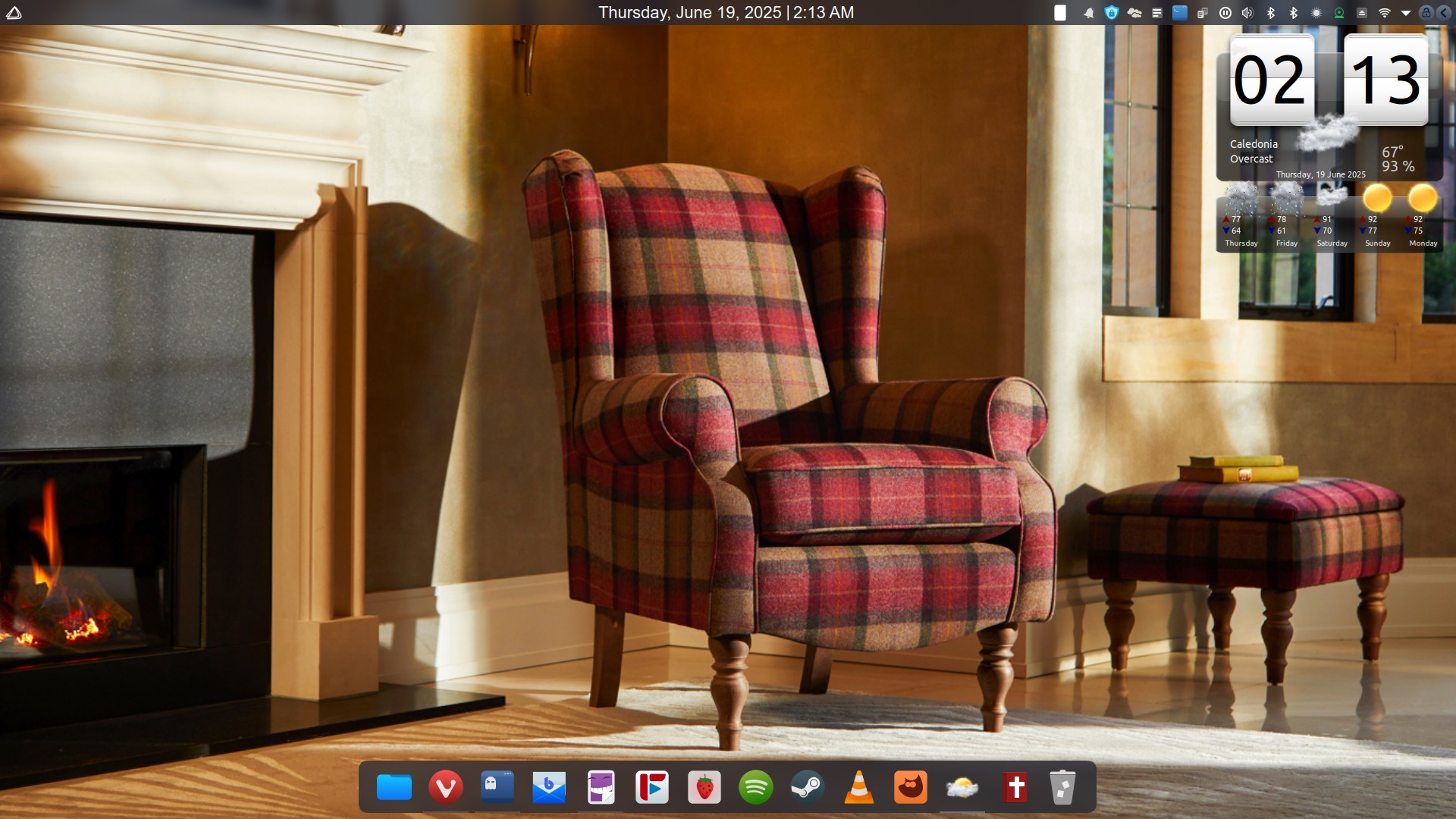Image resolution: width=1456 pixels, height=819 pixels.
Task: Open Steam from the dock
Action: pos(807,787)
